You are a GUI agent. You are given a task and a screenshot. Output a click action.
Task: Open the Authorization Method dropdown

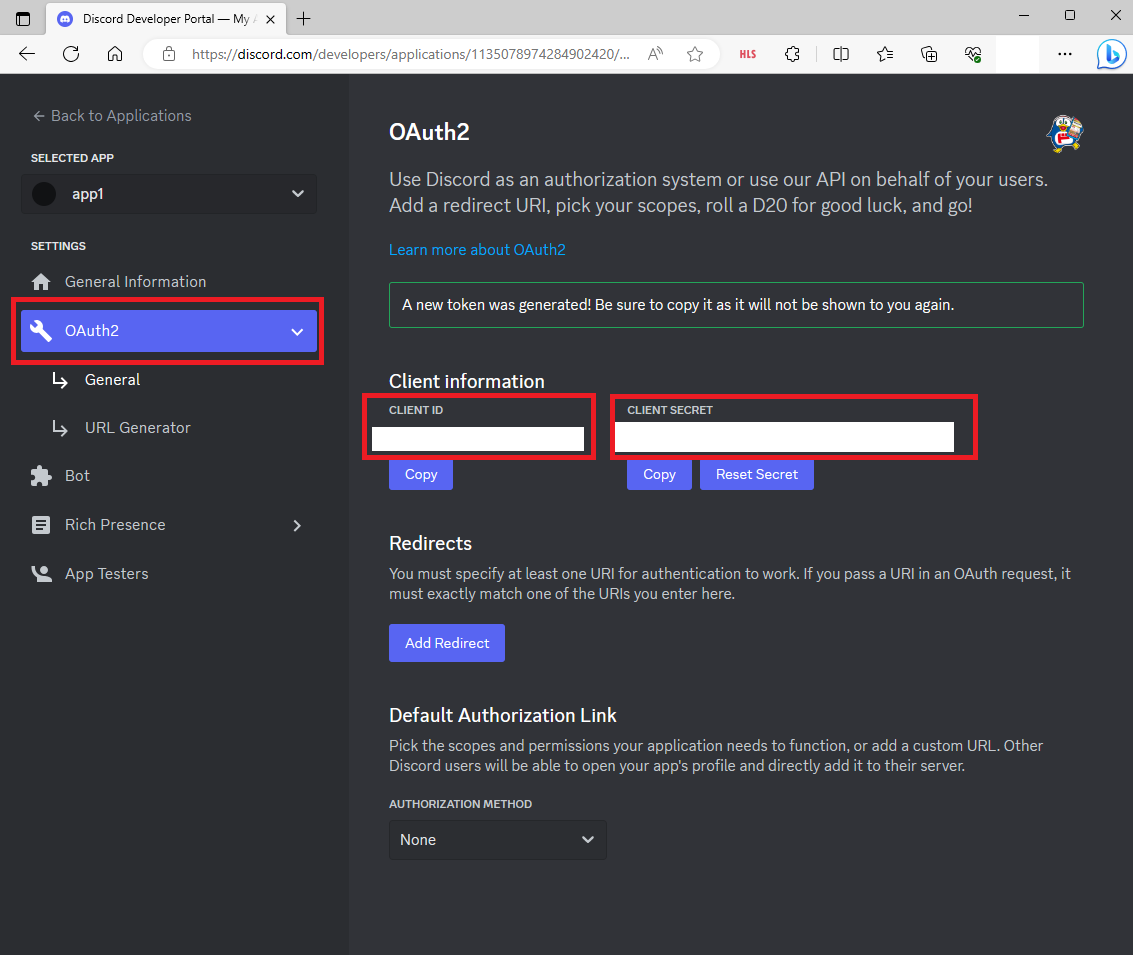click(497, 839)
